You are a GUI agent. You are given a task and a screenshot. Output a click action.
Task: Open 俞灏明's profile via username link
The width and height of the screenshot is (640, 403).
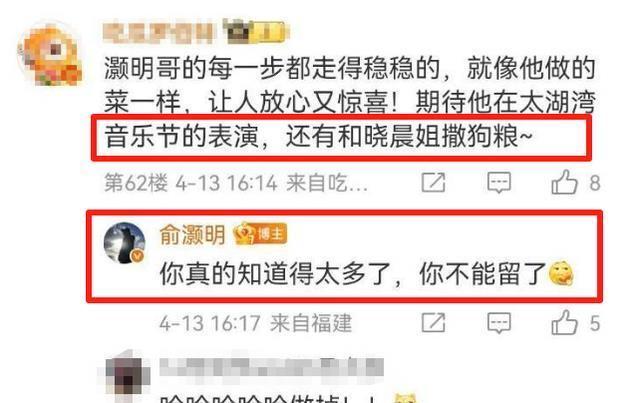pyautogui.click(x=192, y=235)
